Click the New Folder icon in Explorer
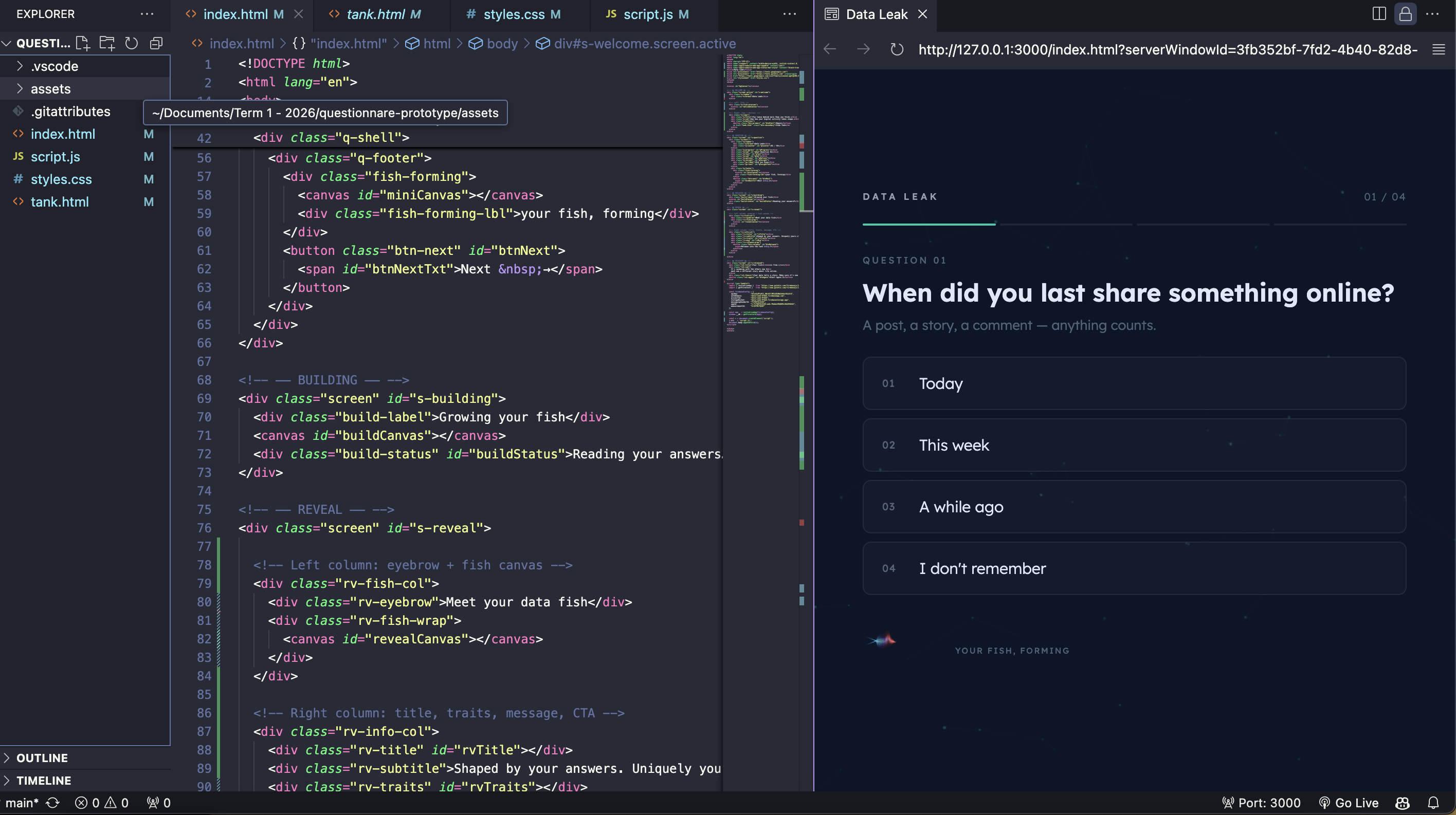The width and height of the screenshot is (1456, 815). click(107, 44)
